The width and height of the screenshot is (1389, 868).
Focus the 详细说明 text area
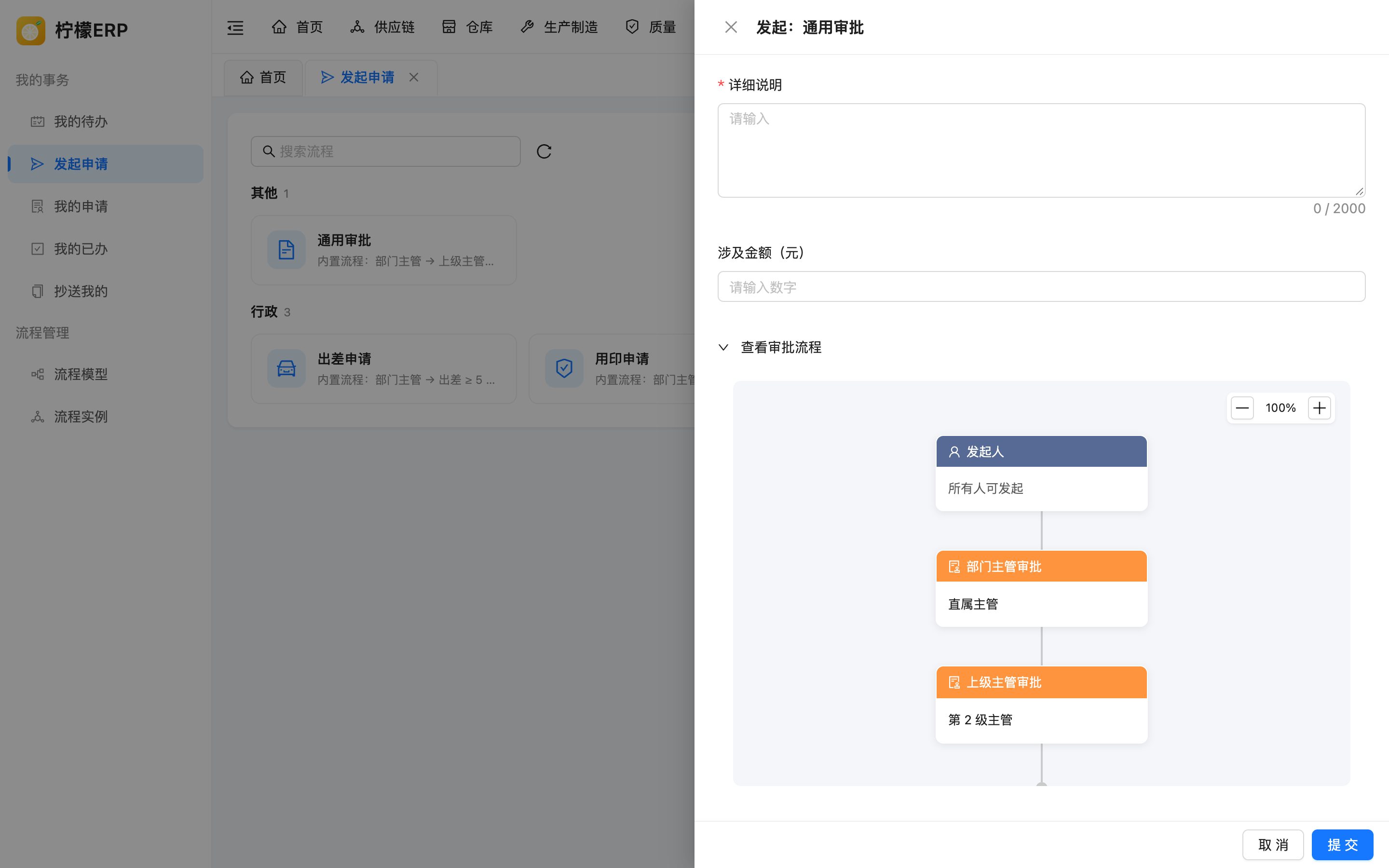pos(1041,150)
